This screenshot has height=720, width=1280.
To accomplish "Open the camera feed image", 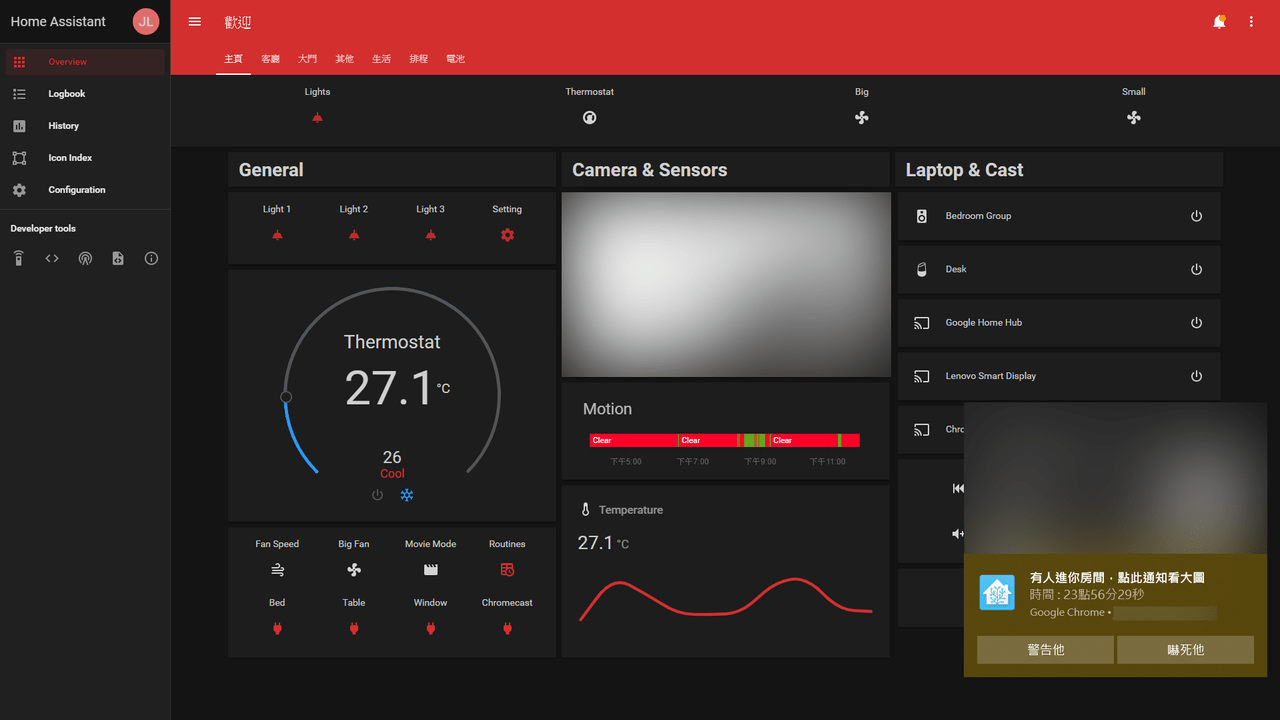I will coord(726,284).
